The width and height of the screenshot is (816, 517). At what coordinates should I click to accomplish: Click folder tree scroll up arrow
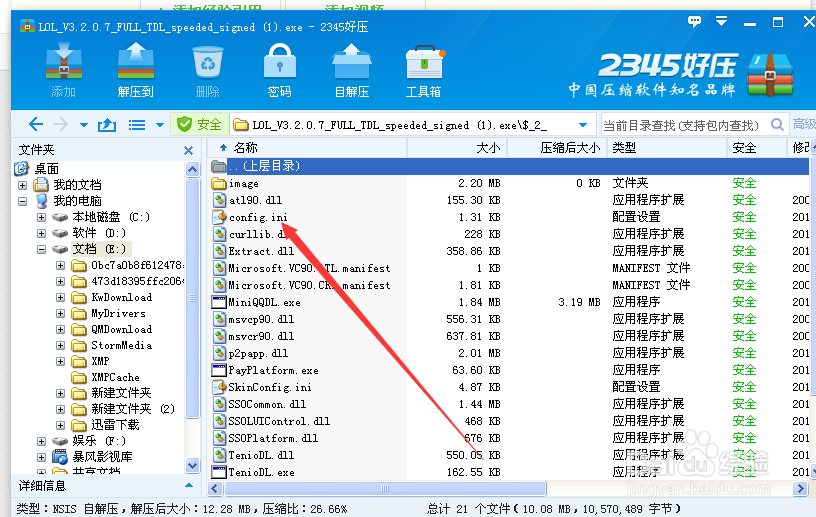[x=193, y=170]
